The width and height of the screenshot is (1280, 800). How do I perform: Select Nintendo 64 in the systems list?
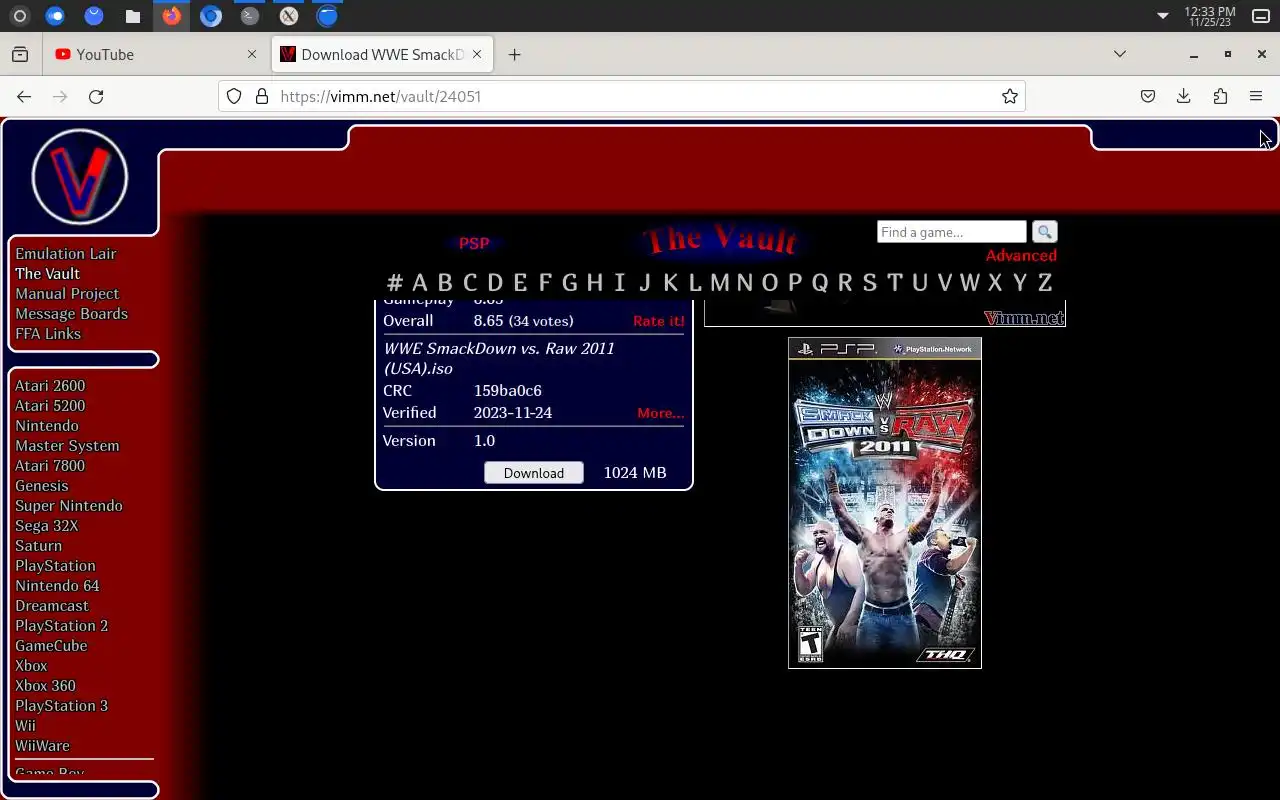(x=57, y=586)
